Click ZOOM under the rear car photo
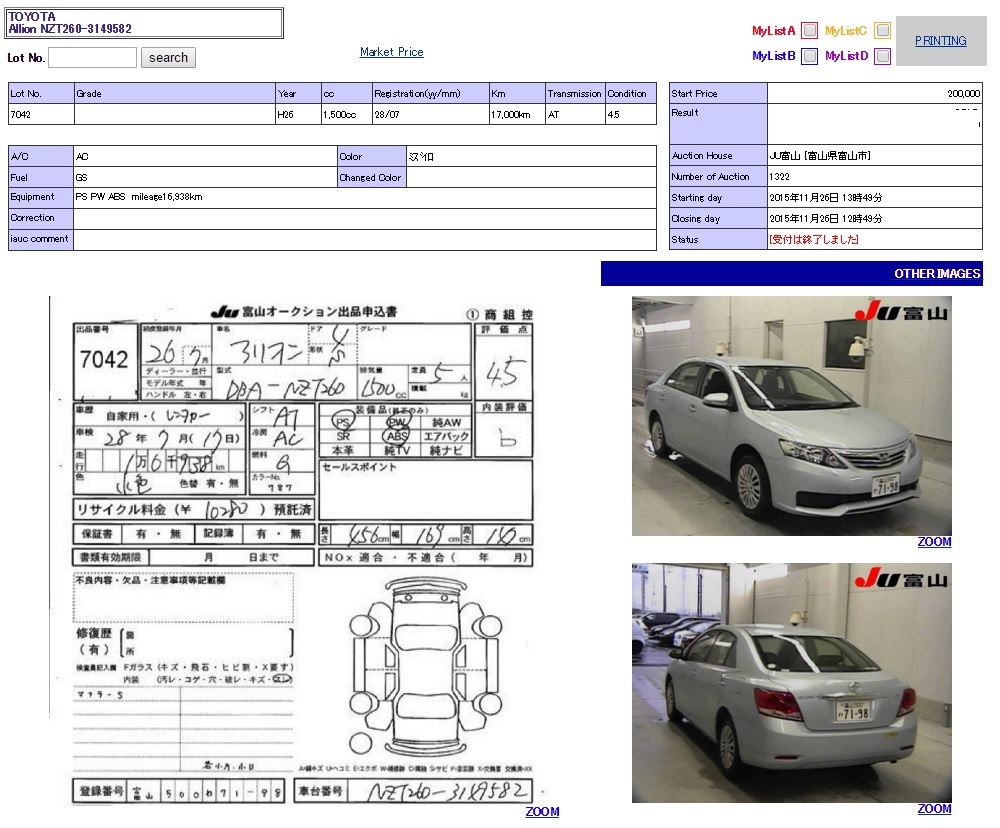 [x=934, y=808]
